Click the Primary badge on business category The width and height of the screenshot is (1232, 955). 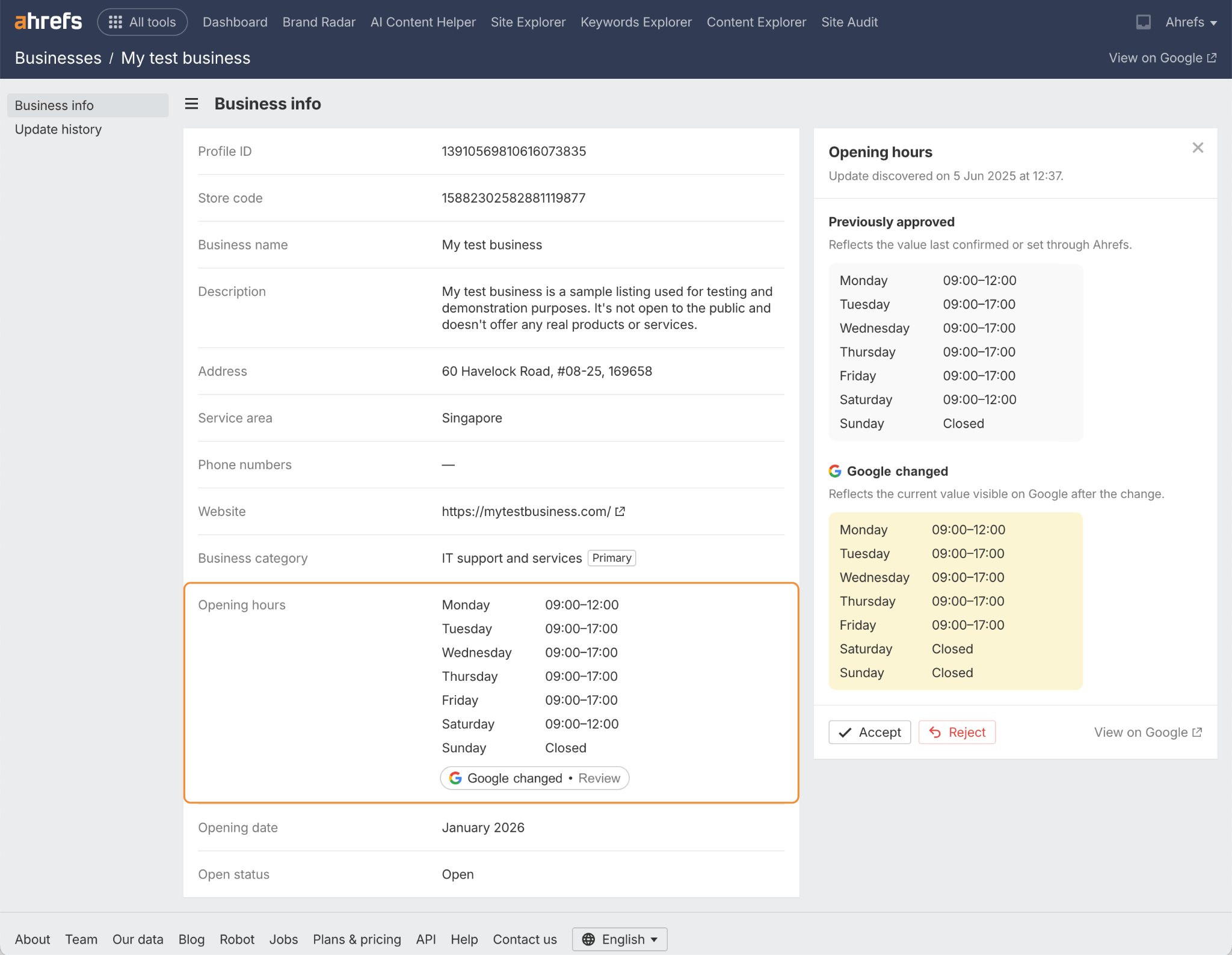point(611,557)
